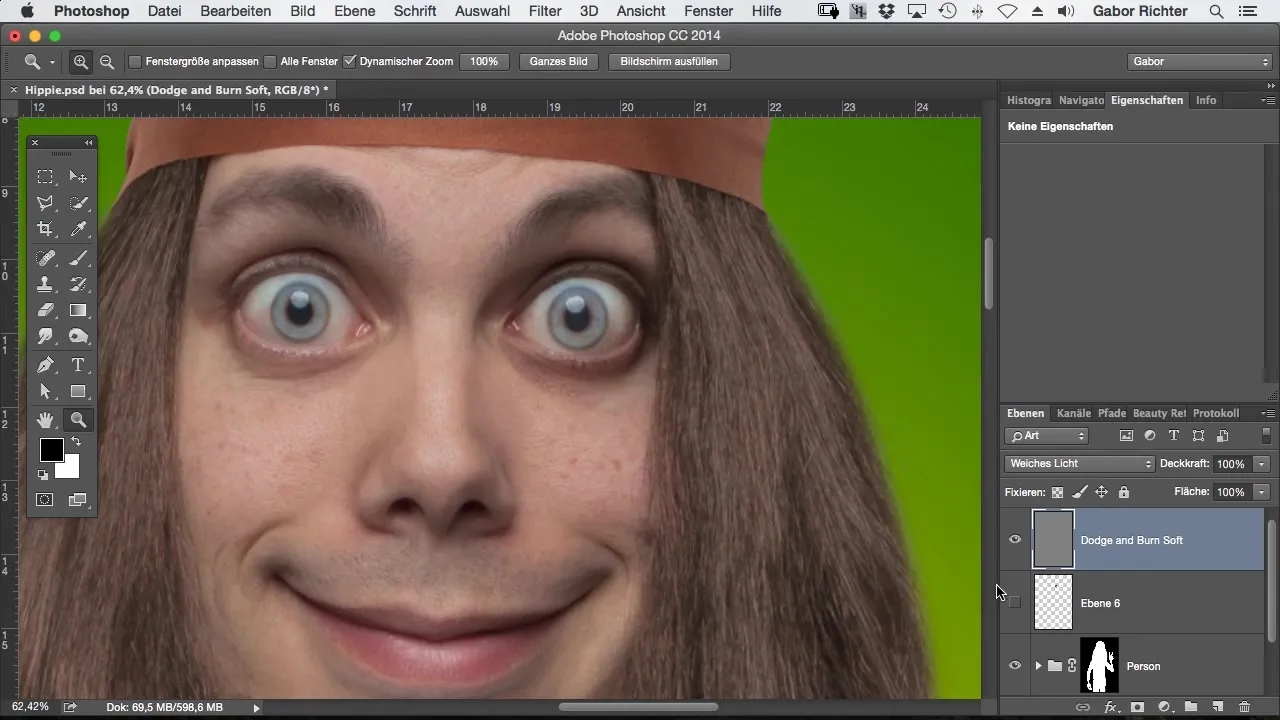Select the Rectangular Marquee tool
The width and height of the screenshot is (1280, 720).
tap(46, 177)
